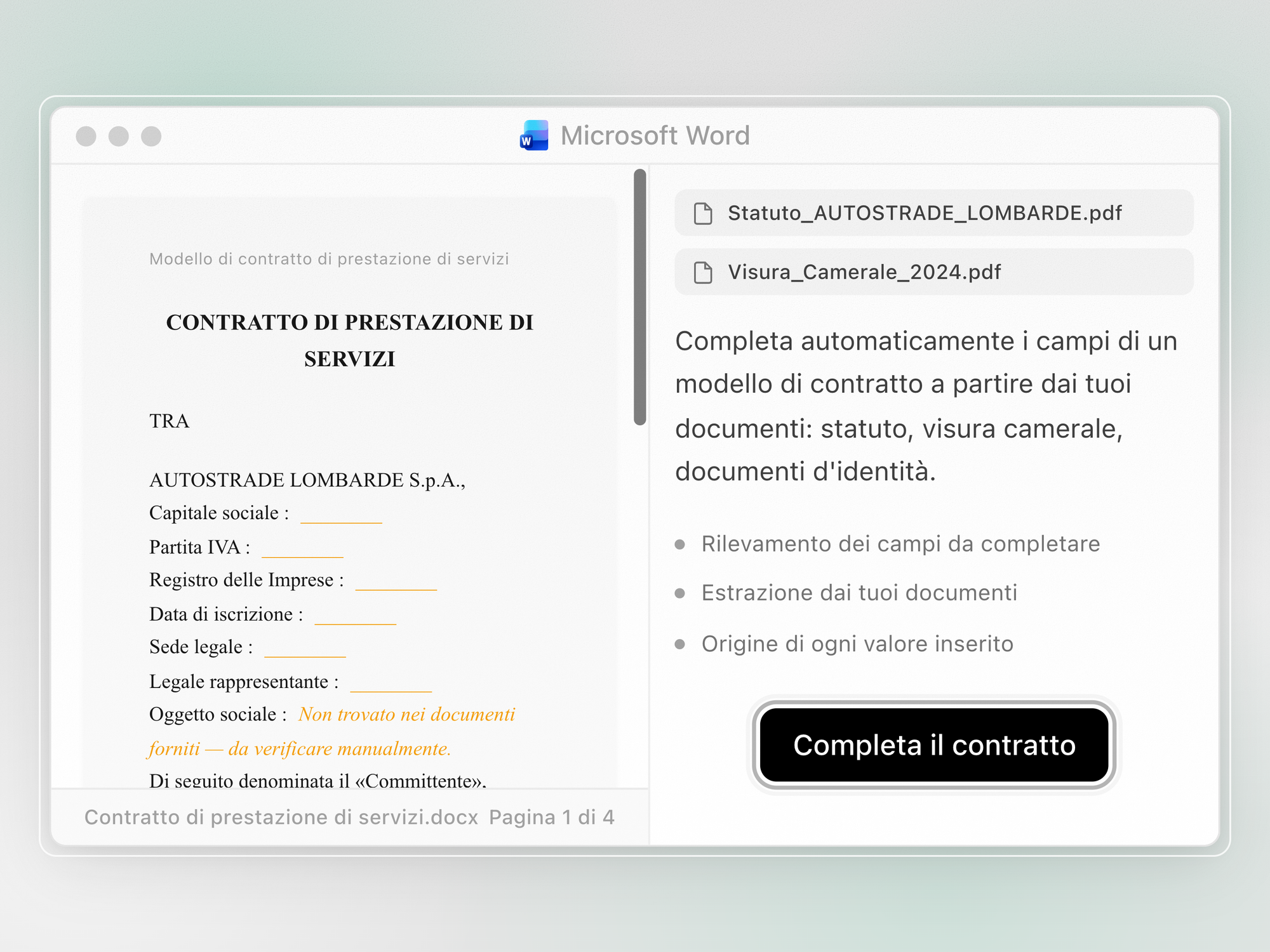Viewport: 1270px width, 952px height.
Task: Click the subtitle 'Modello di contratto di prestazione di servizi'
Action: [x=329, y=259]
